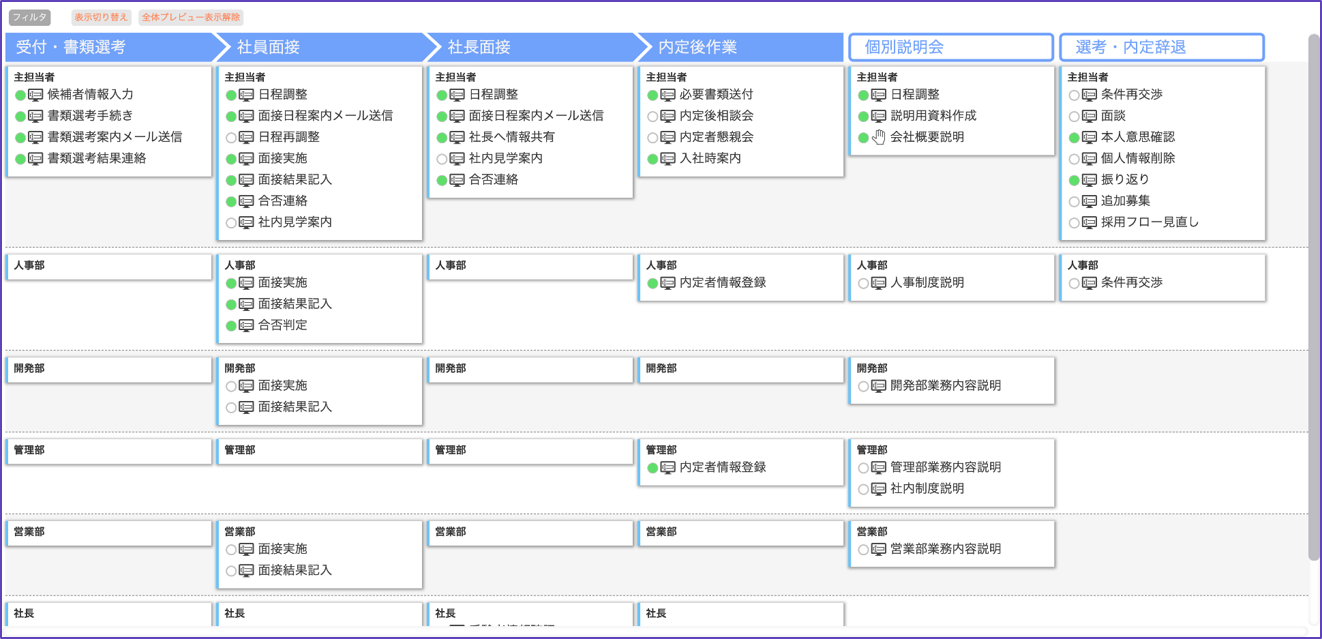Click the monitor icon next to 合否判定

click(x=246, y=326)
